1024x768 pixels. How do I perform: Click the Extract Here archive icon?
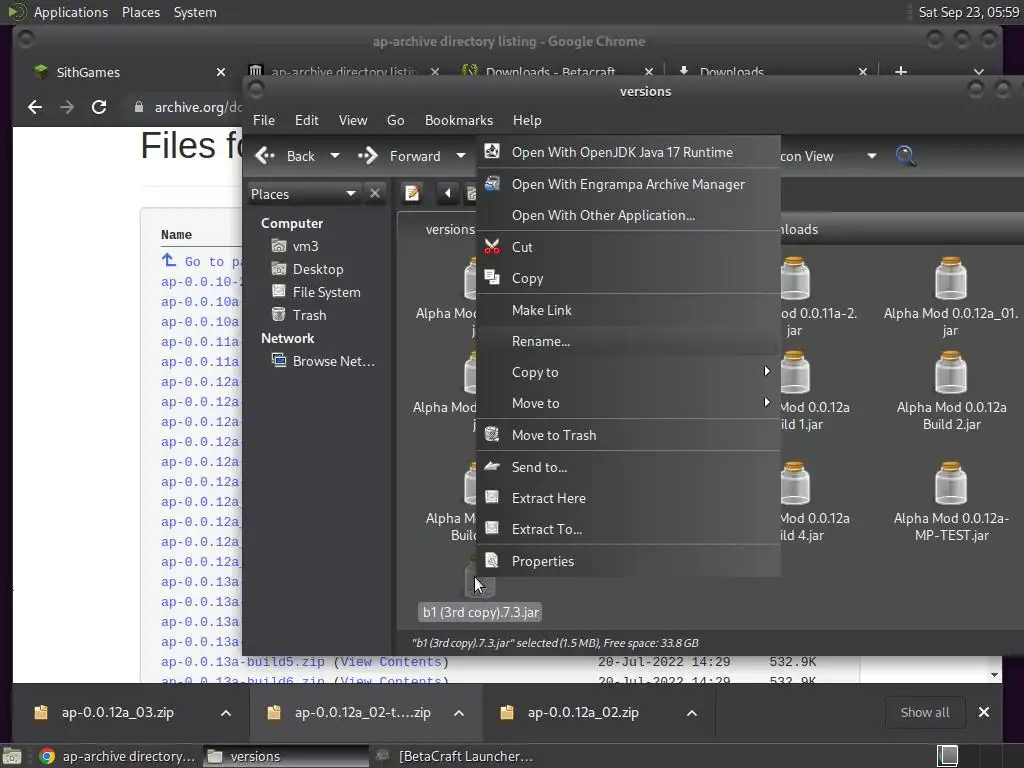pos(492,498)
